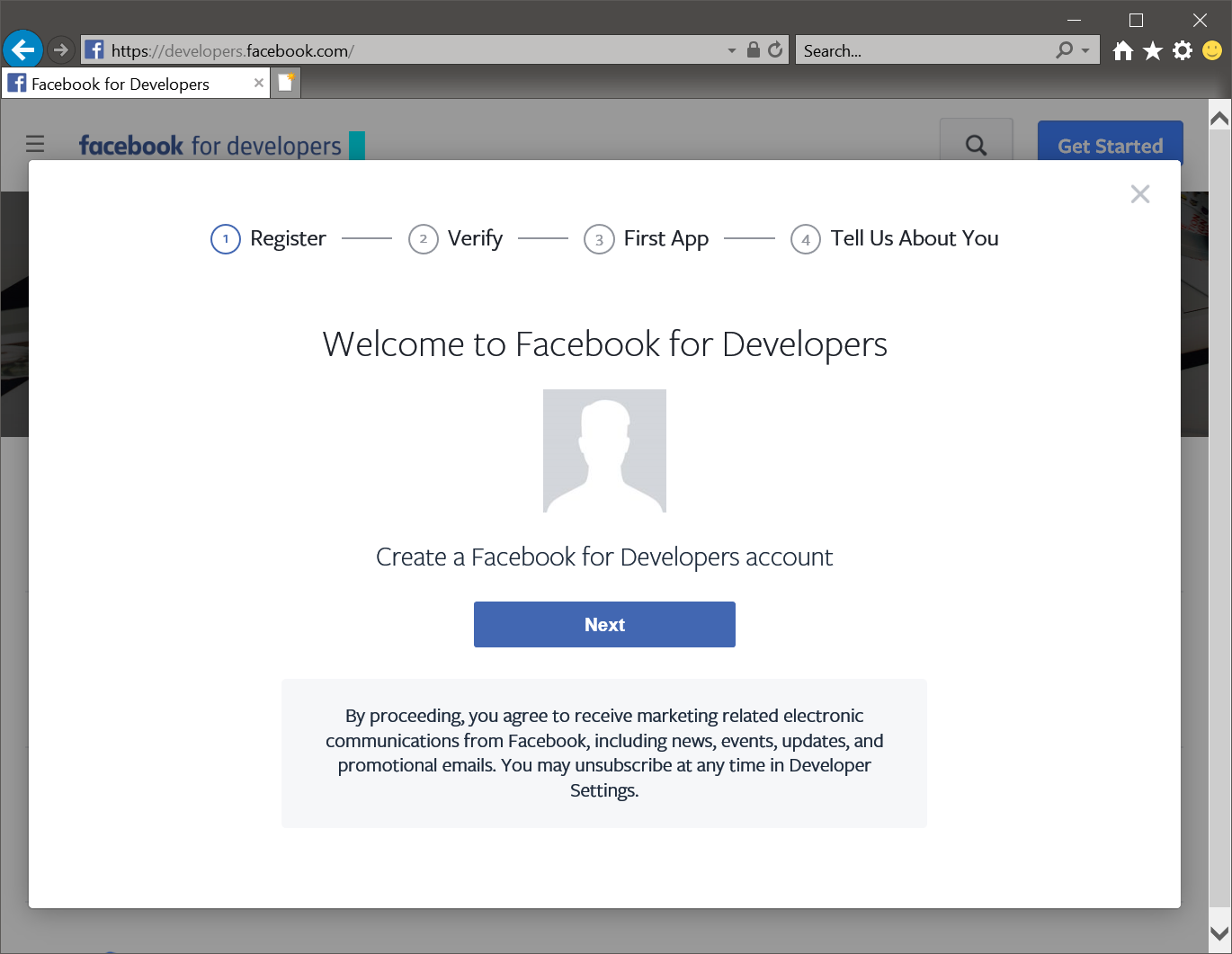Image resolution: width=1232 pixels, height=954 pixels.
Task: Select the Facebook for Developers tab
Action: 135,84
